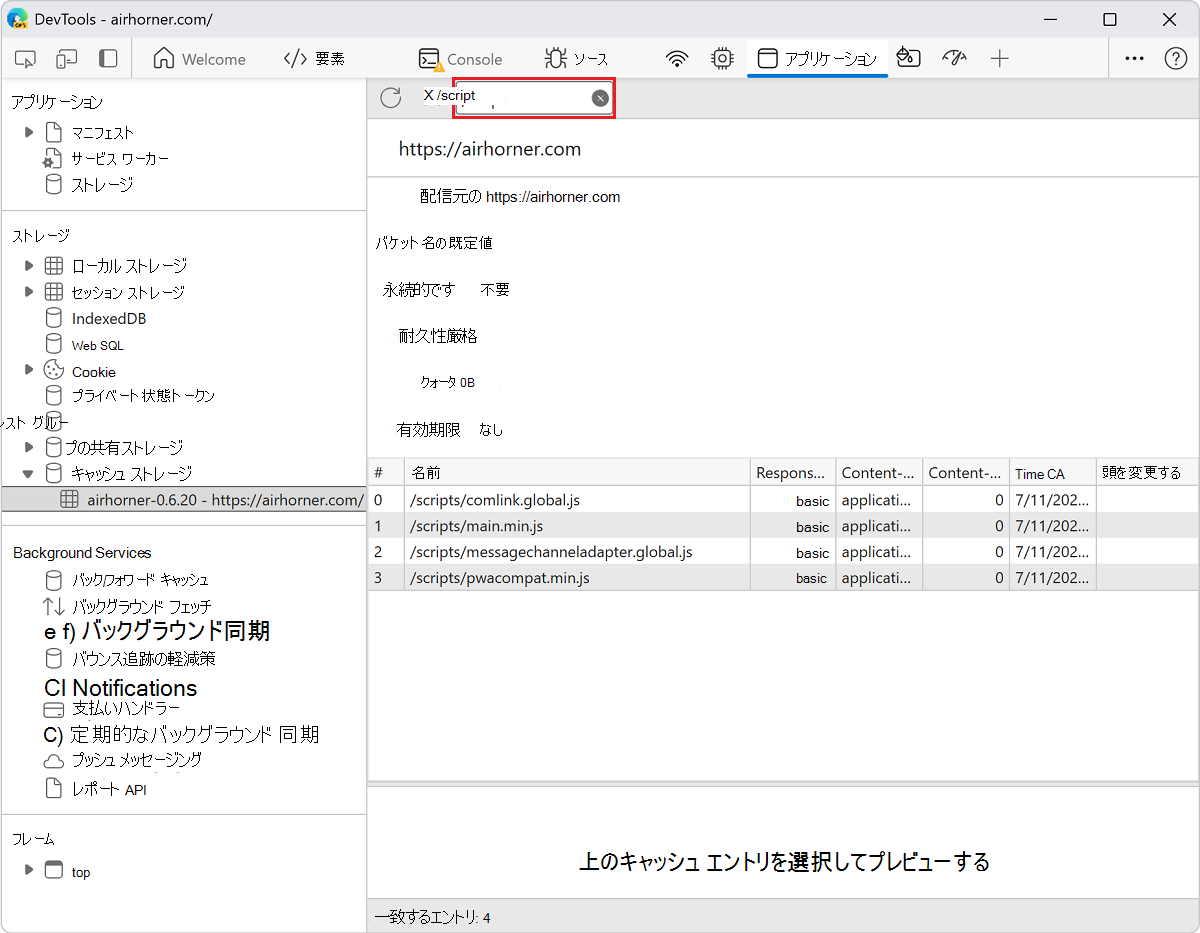Clear the /script filter text
The width and height of the screenshot is (1200, 933).
point(600,97)
